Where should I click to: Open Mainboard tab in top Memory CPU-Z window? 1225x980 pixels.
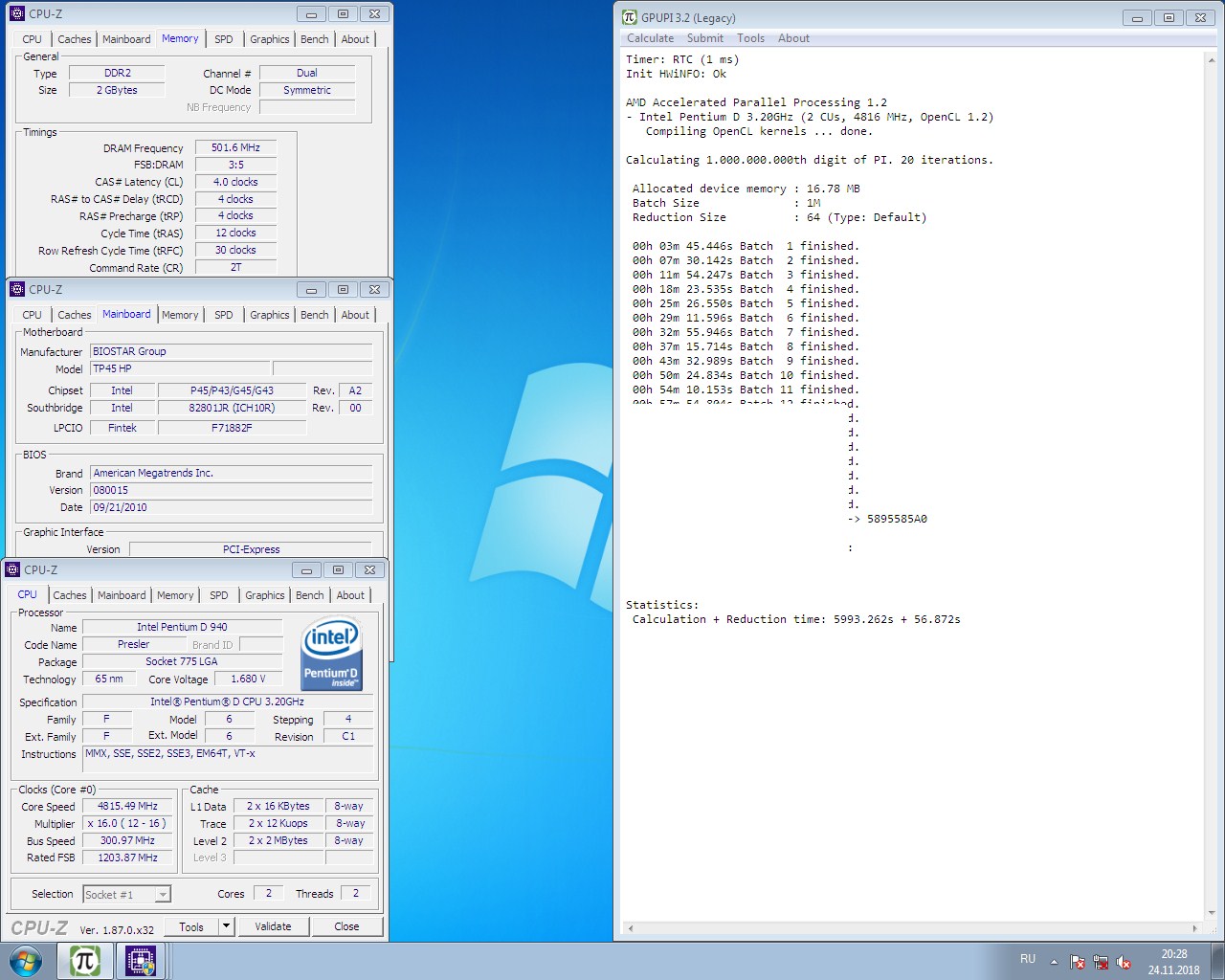(127, 39)
